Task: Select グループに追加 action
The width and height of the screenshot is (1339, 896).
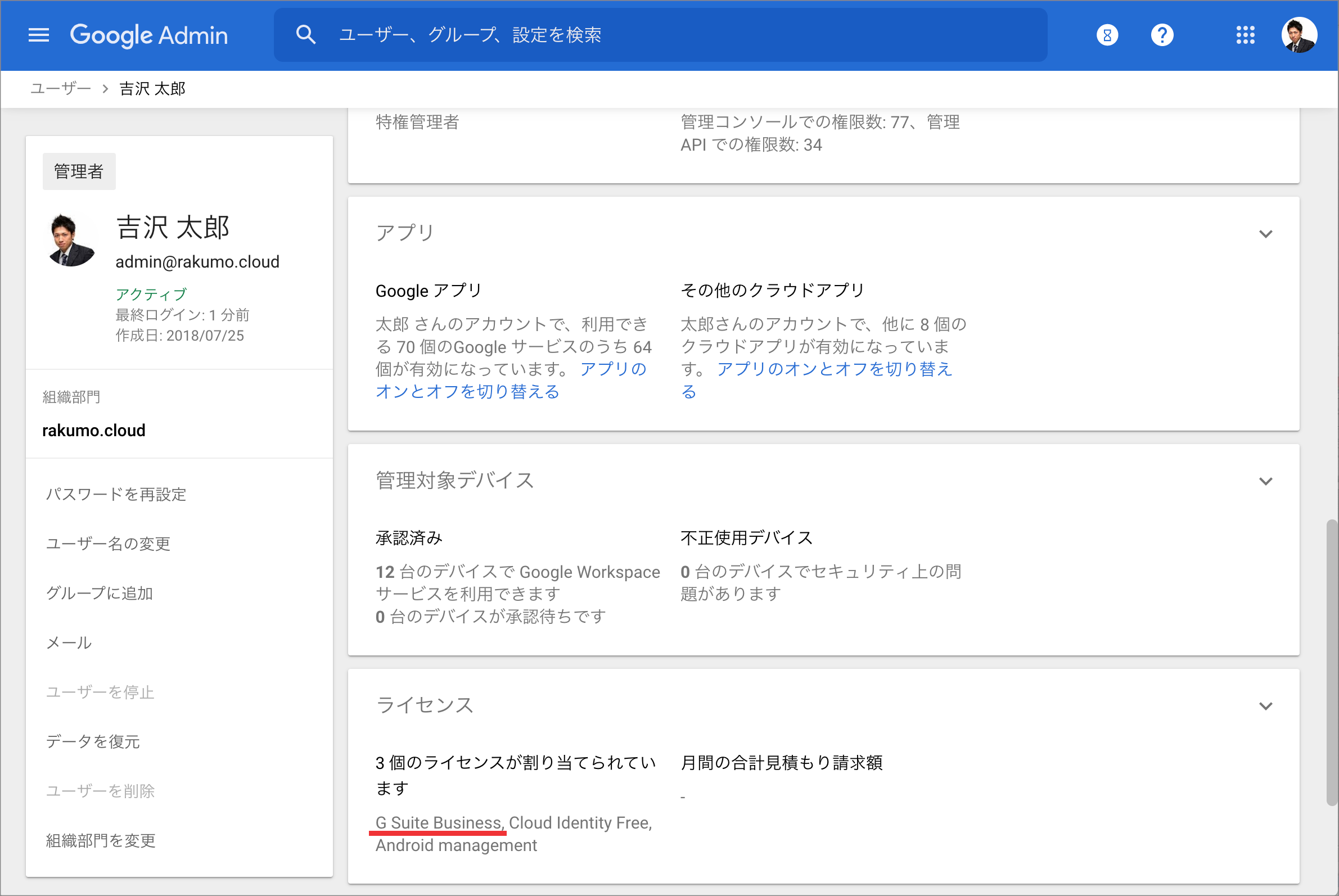Action: tap(100, 593)
